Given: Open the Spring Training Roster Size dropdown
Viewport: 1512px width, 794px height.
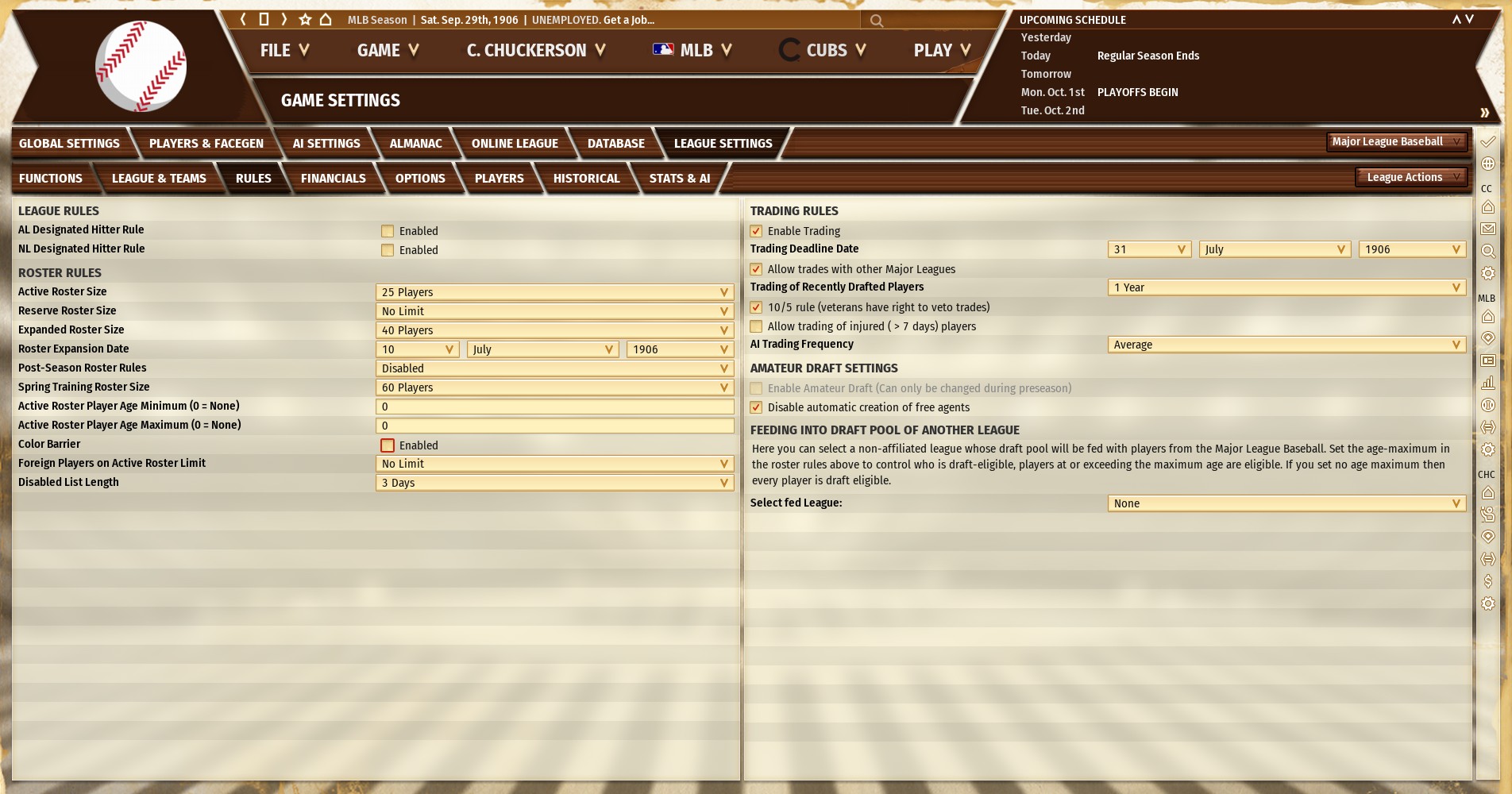Looking at the screenshot, I should 554,387.
